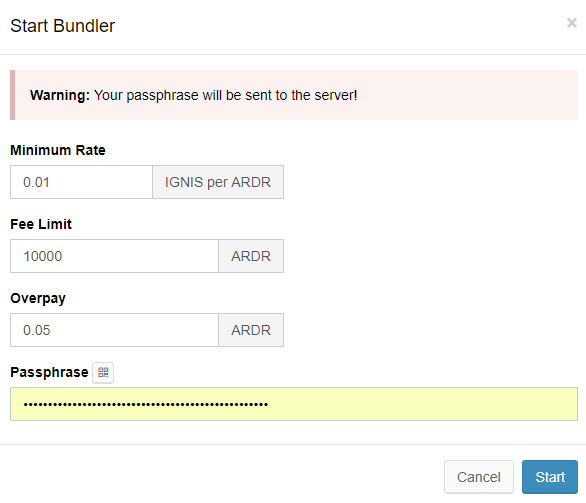Click the passphrase warning message text
The width and height of the screenshot is (586, 503).
pos(225,95)
